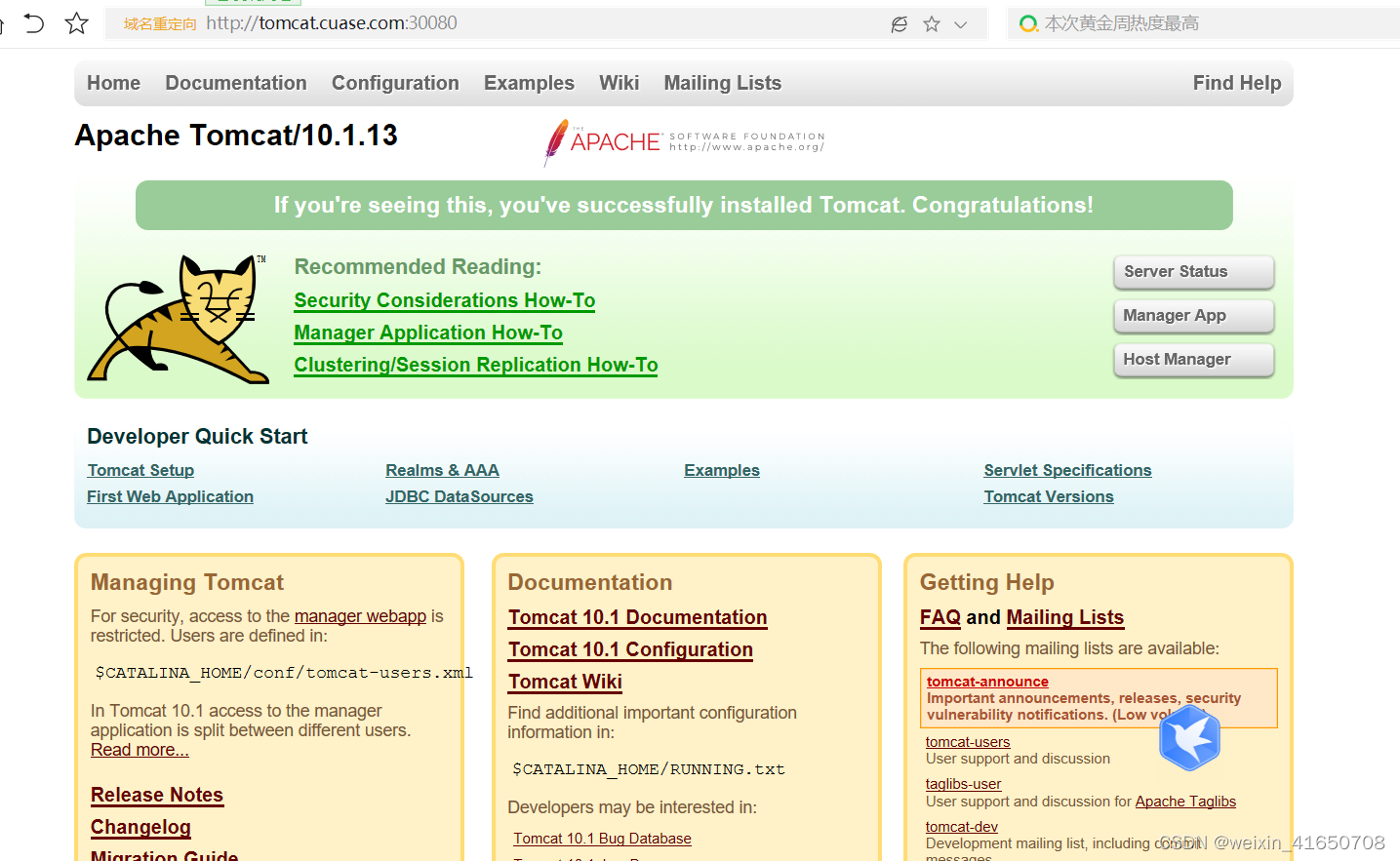Open the Servlet Specifications link
The width and height of the screenshot is (1400, 861).
(1067, 471)
